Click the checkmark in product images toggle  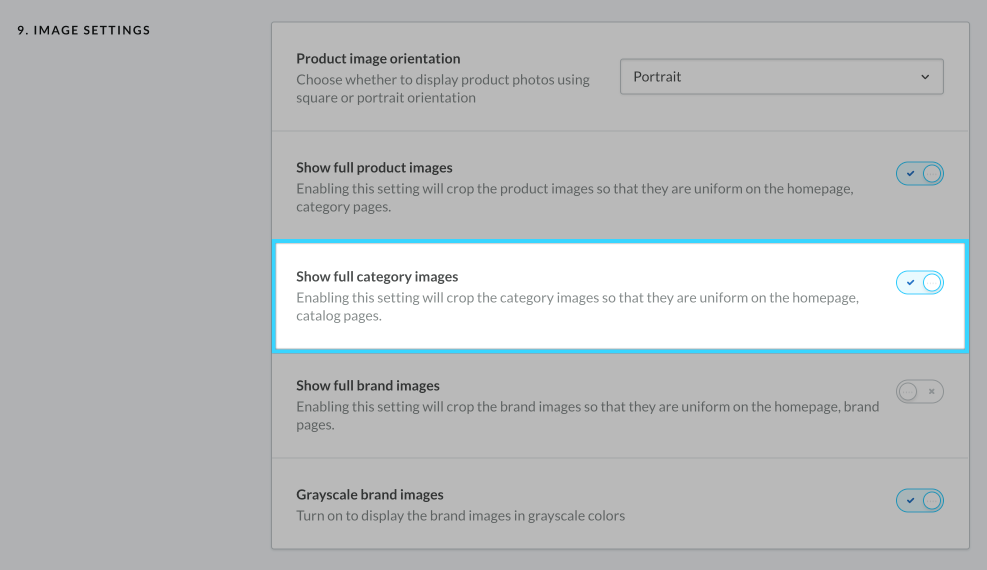pyautogui.click(x=909, y=174)
